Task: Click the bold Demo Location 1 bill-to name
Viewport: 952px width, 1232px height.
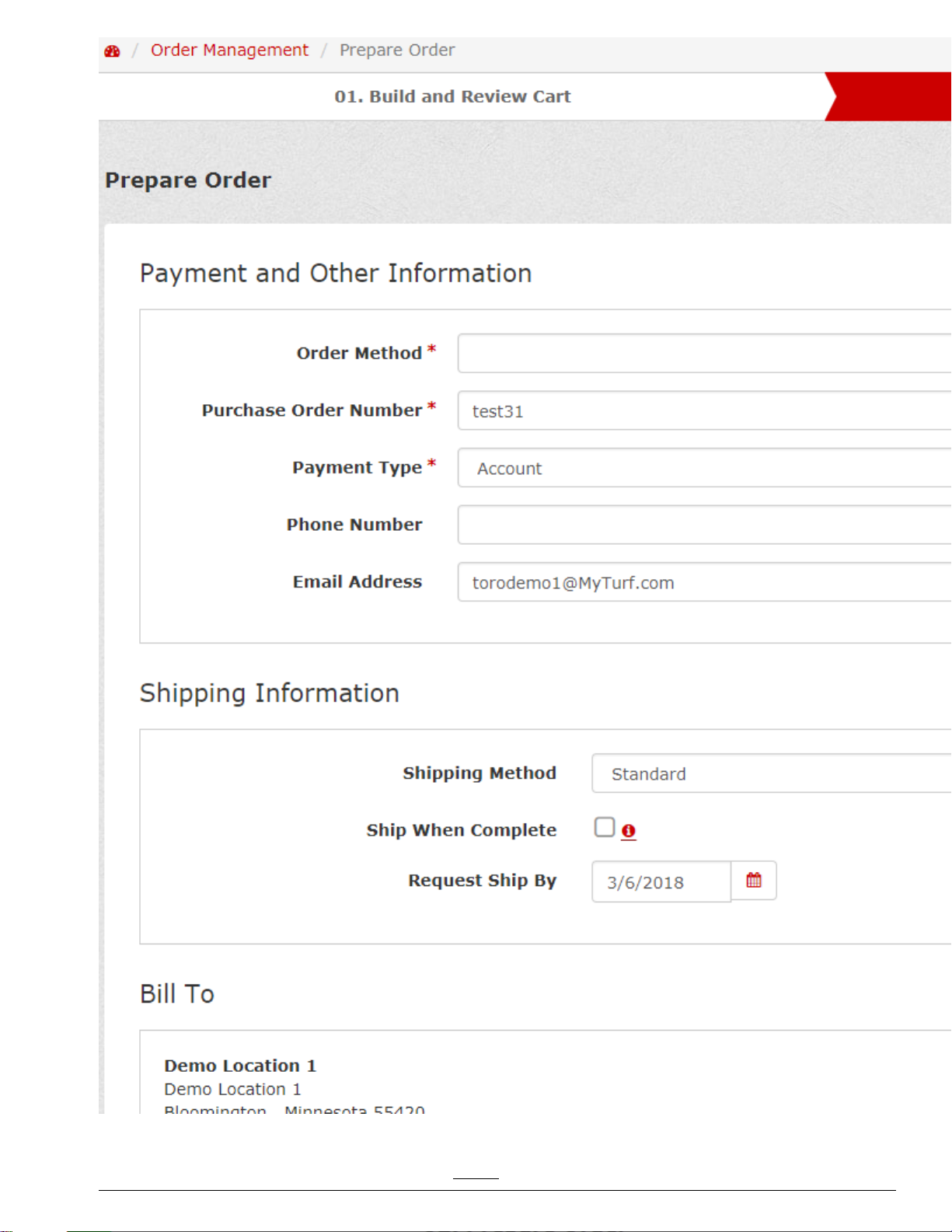Action: click(239, 1066)
